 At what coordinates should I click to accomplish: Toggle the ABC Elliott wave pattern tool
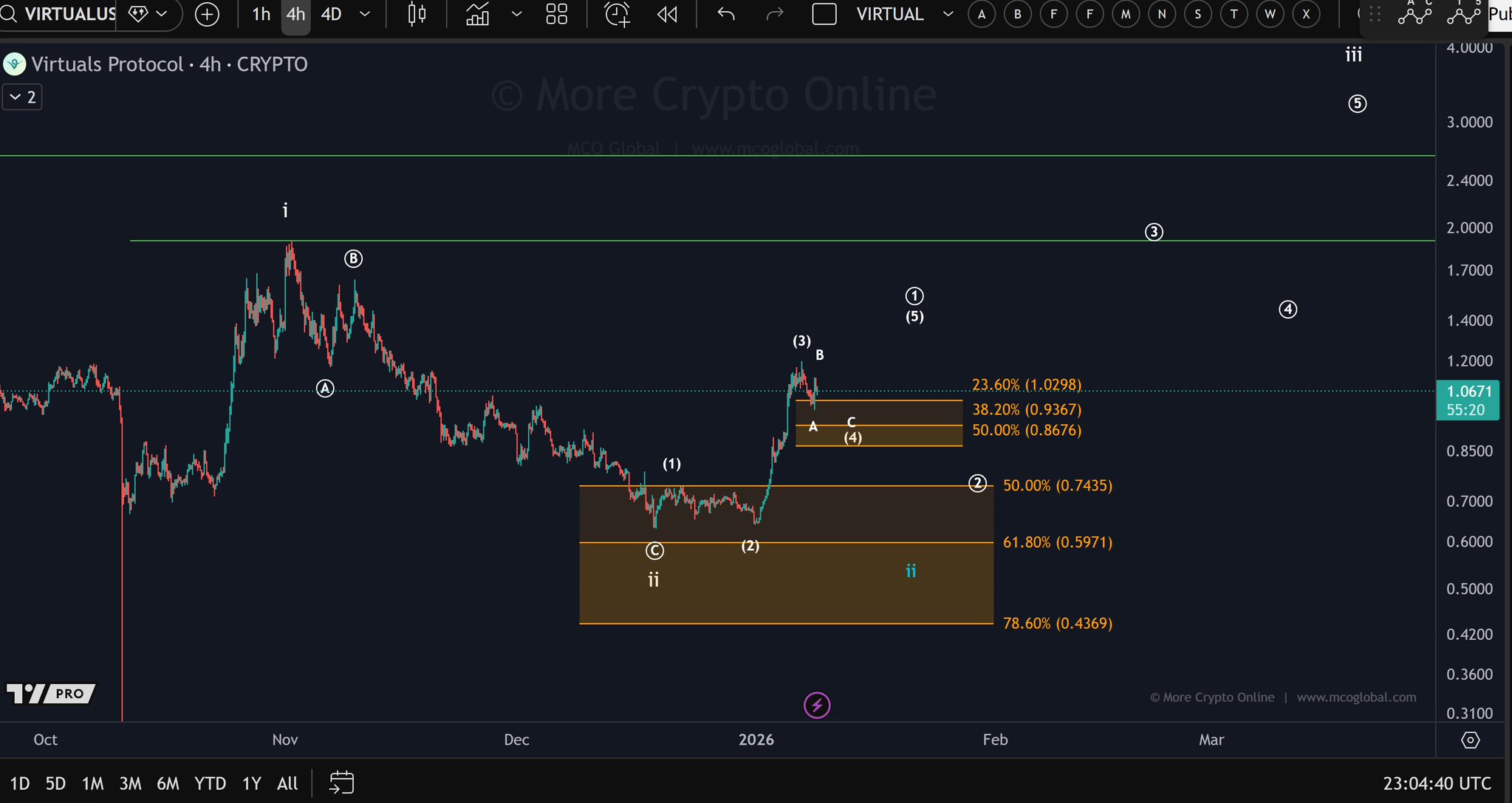click(1414, 14)
